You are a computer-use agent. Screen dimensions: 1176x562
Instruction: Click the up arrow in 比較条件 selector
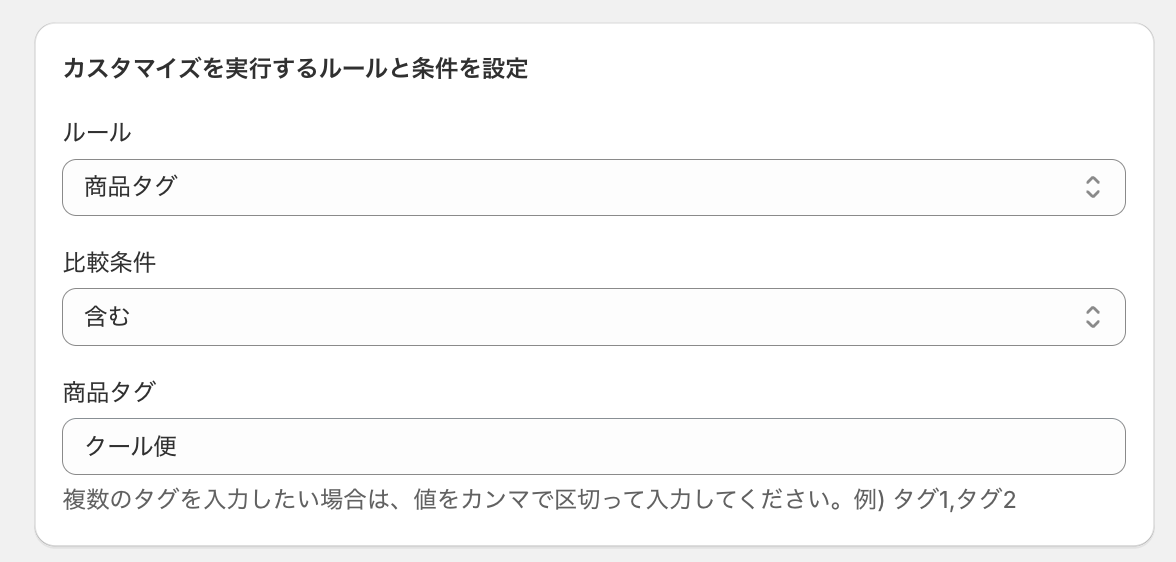(x=1093, y=310)
